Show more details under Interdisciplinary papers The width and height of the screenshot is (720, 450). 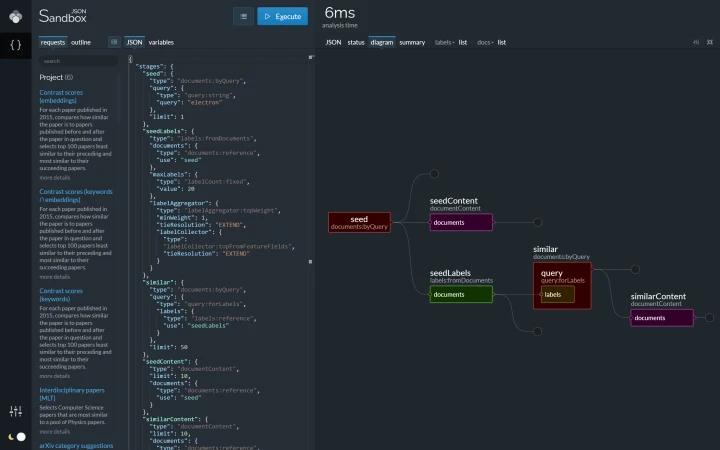click(55, 432)
